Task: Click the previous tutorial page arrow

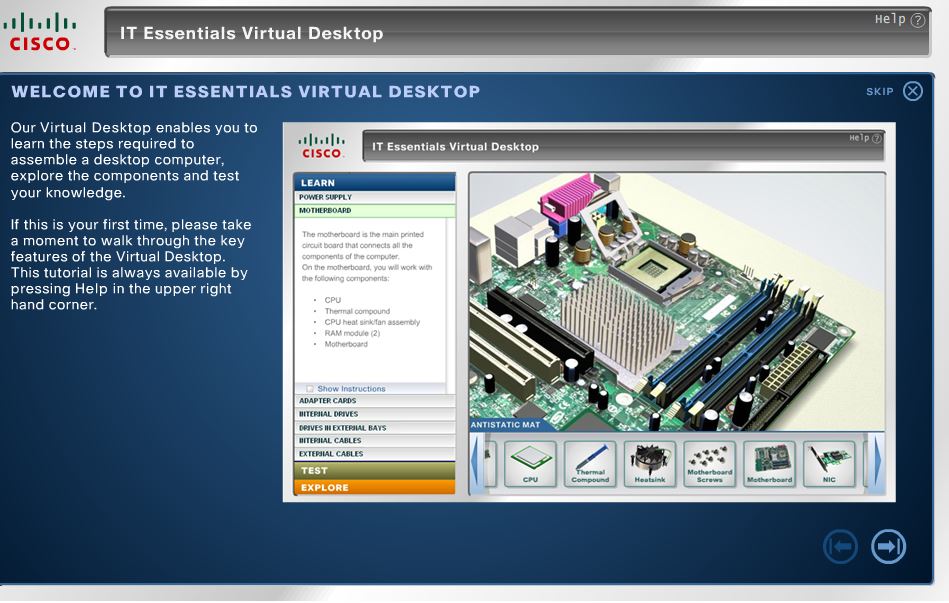Action: point(840,546)
